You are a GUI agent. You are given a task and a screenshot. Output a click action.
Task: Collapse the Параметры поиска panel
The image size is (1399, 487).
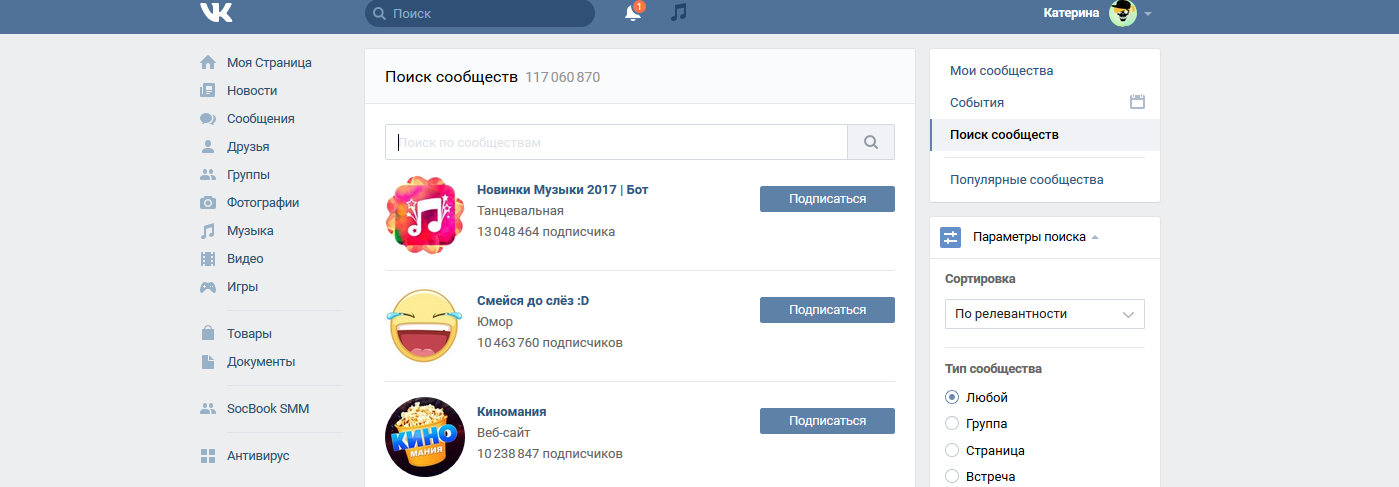tap(1036, 237)
